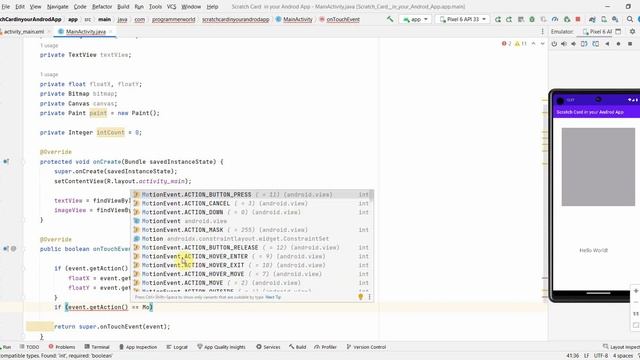
Task: Click the Make Project hammer icon
Action: click(x=390, y=19)
